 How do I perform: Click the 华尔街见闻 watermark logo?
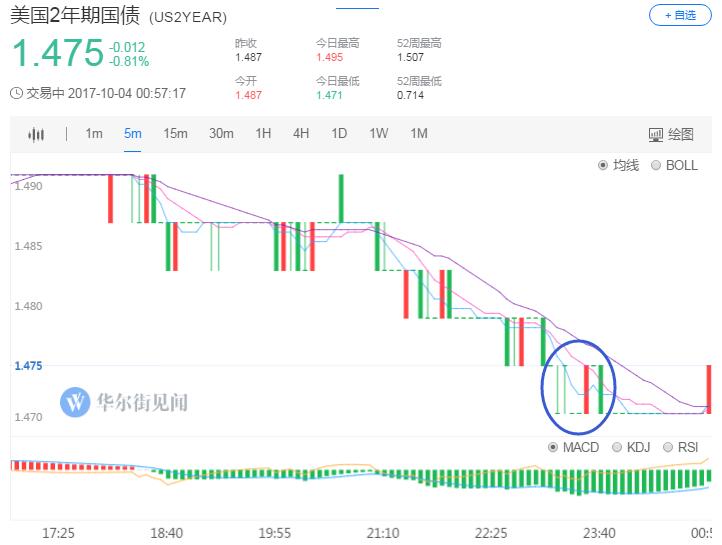coord(76,402)
